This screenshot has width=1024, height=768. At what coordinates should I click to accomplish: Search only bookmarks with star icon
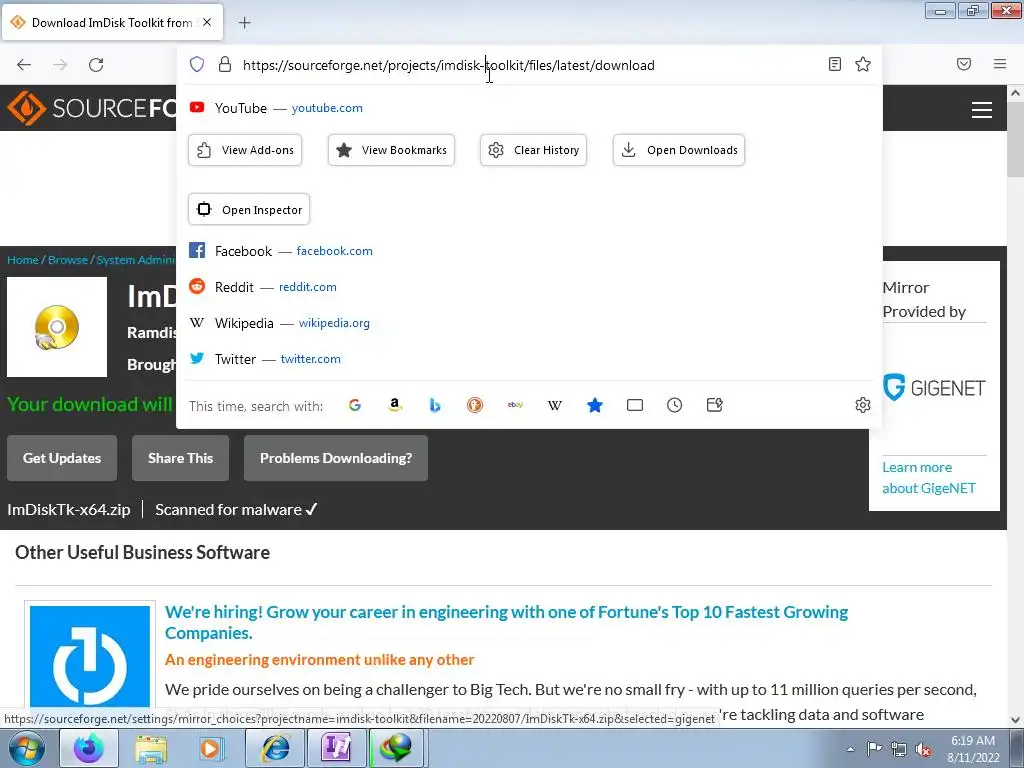tap(594, 405)
